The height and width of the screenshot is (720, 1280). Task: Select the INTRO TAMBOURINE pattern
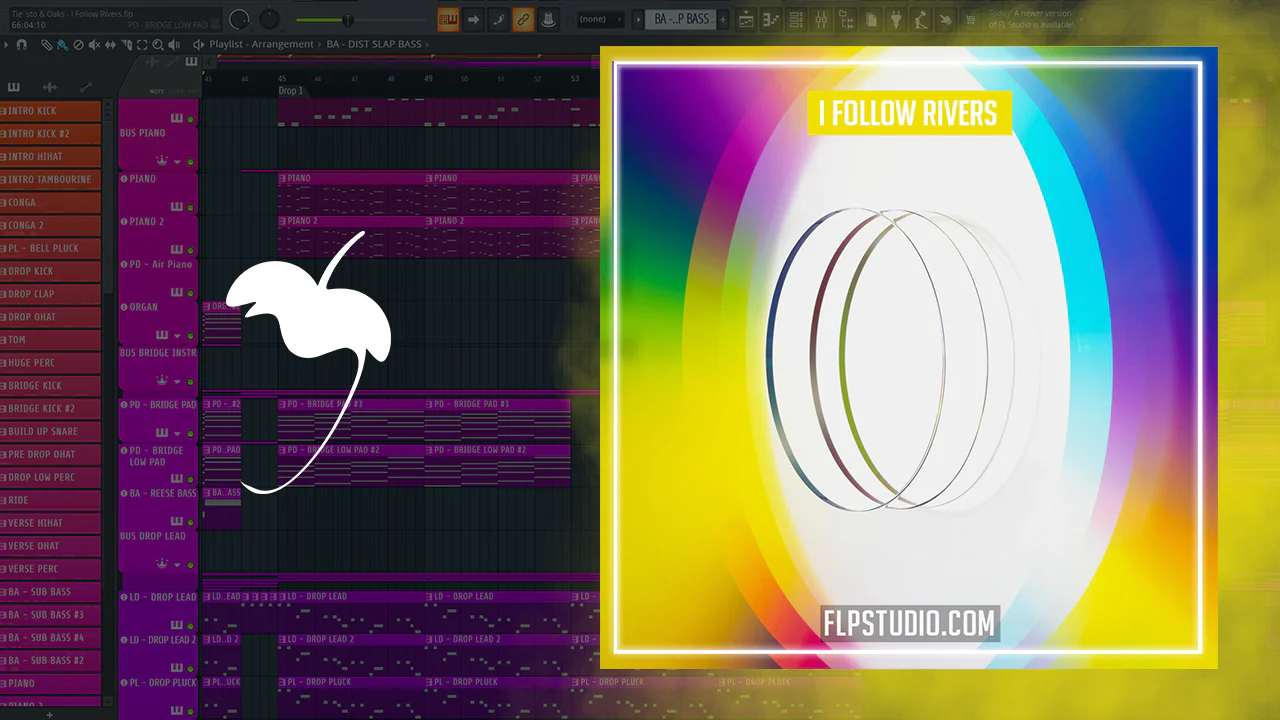click(x=50, y=180)
